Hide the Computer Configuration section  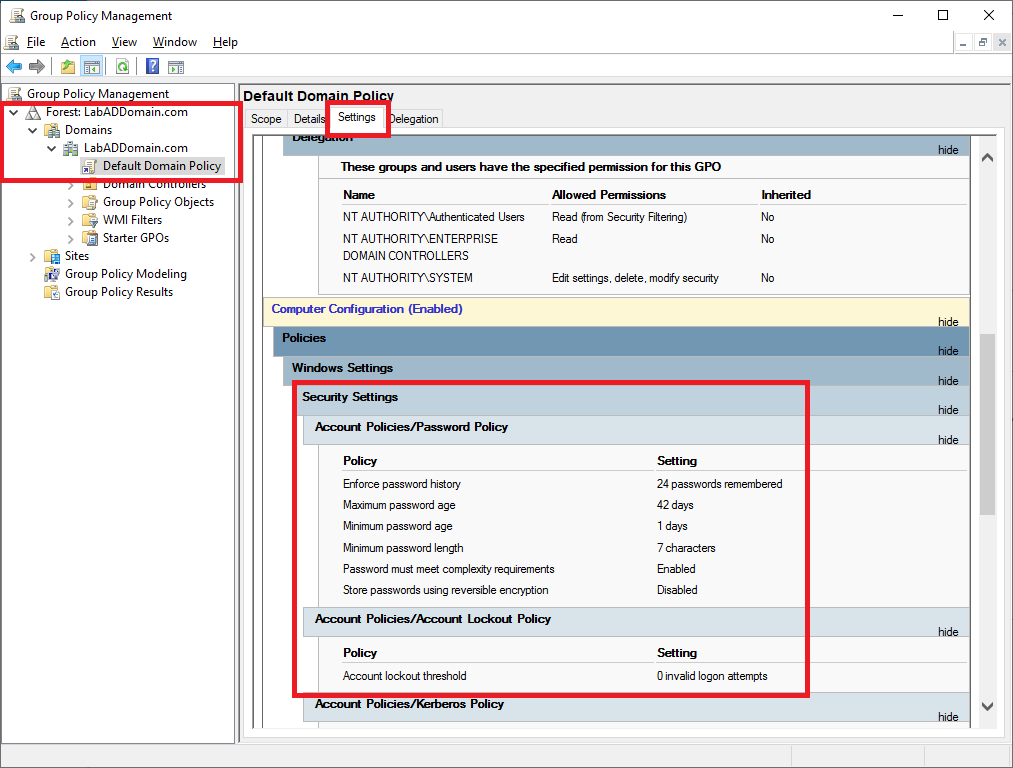pos(948,322)
